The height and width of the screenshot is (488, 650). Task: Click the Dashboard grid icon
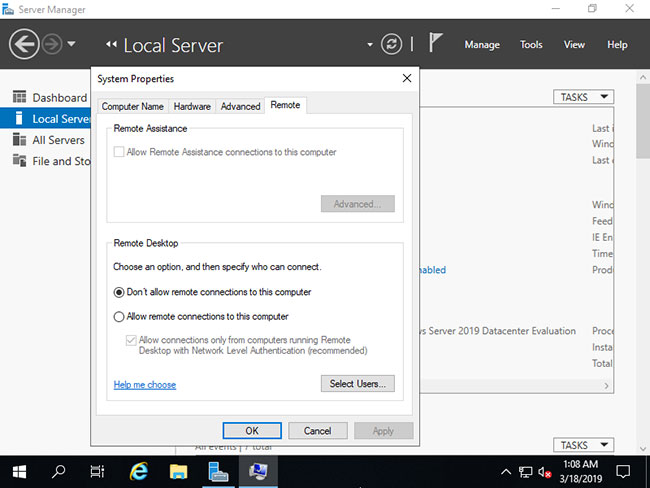[x=19, y=97]
